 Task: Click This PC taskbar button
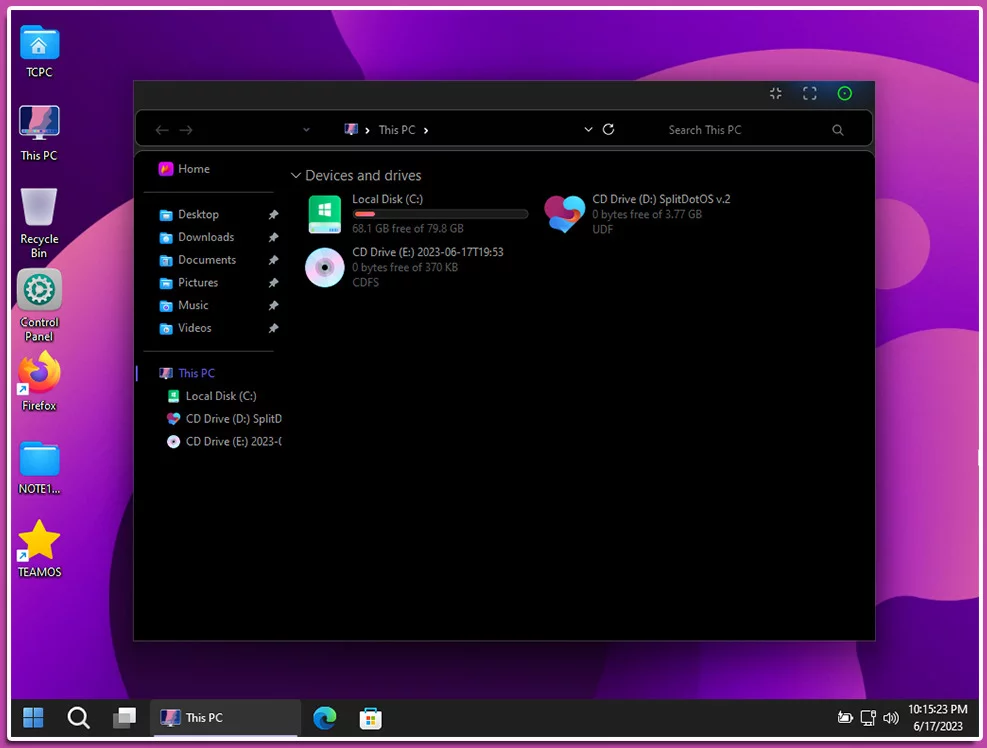pyautogui.click(x=225, y=717)
